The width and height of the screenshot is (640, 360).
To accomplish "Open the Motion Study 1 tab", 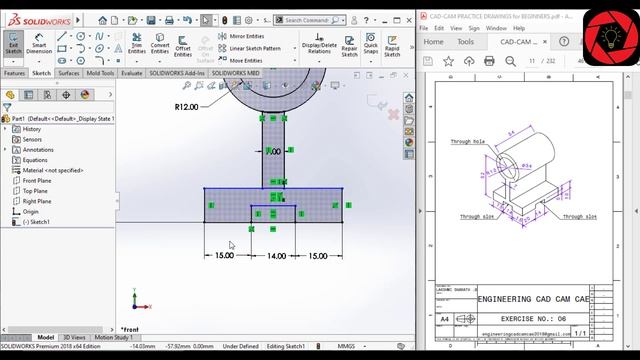I will [113, 338].
